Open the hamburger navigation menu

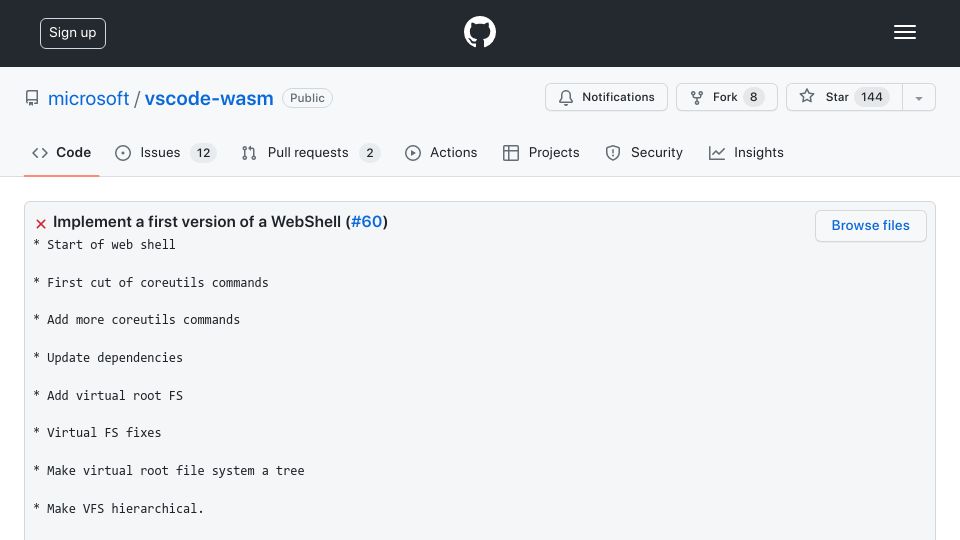(904, 32)
